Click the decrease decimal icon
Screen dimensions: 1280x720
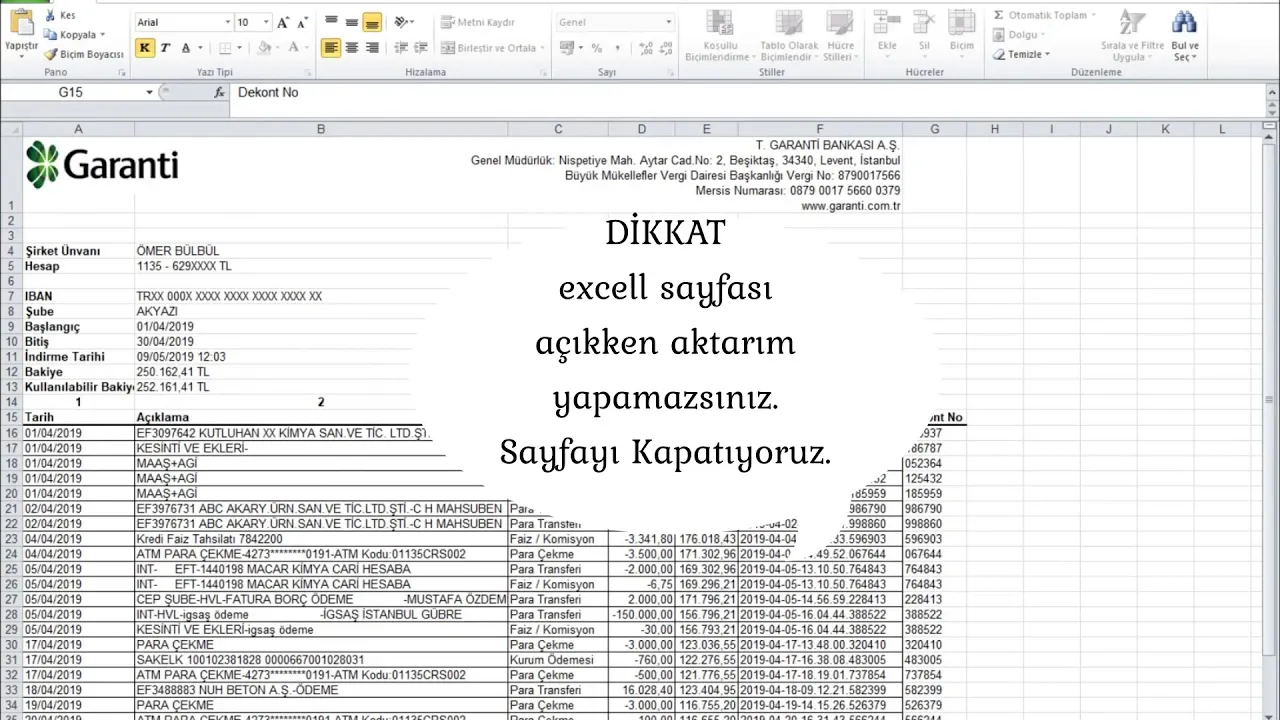pyautogui.click(x=666, y=47)
